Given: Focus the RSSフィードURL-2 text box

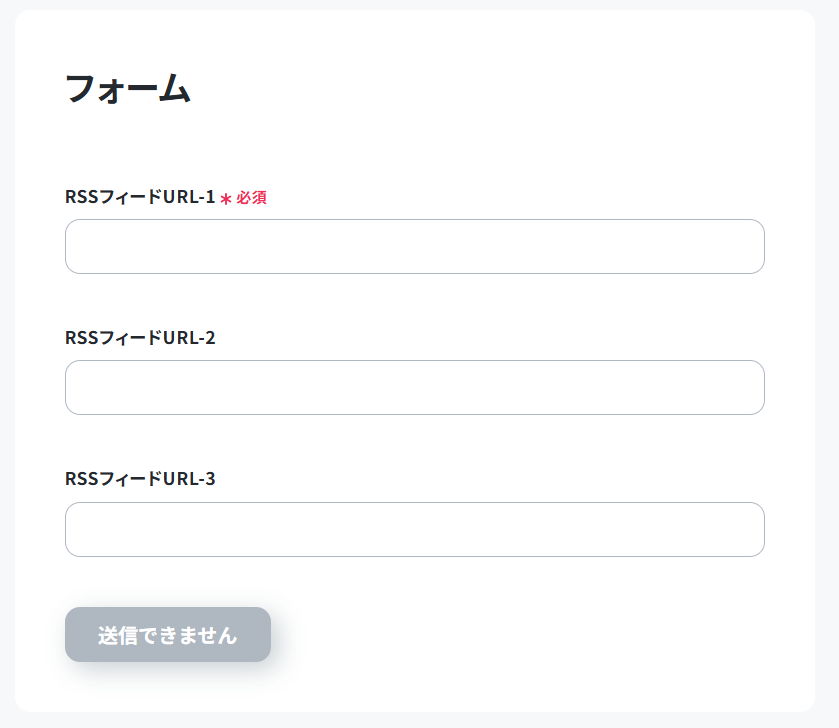Looking at the screenshot, I should pos(414,387).
